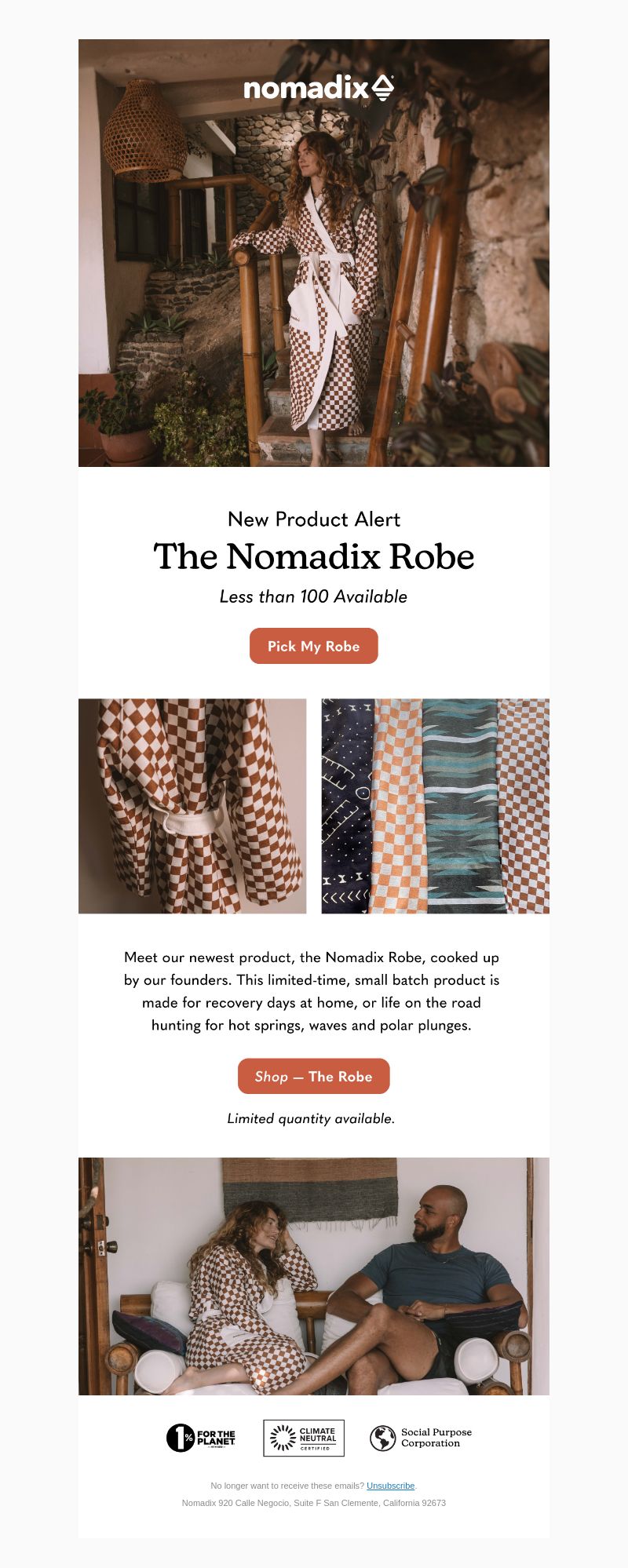Open the Unsubscribe link

390,1486
